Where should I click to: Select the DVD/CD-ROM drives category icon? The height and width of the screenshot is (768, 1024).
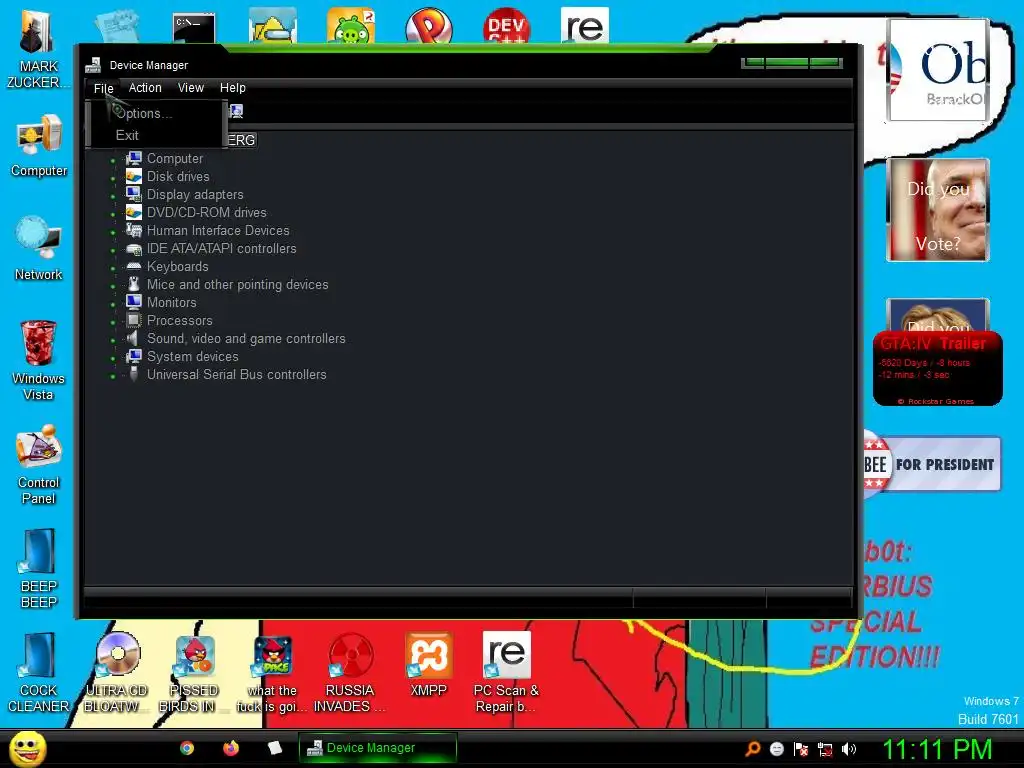[134, 212]
